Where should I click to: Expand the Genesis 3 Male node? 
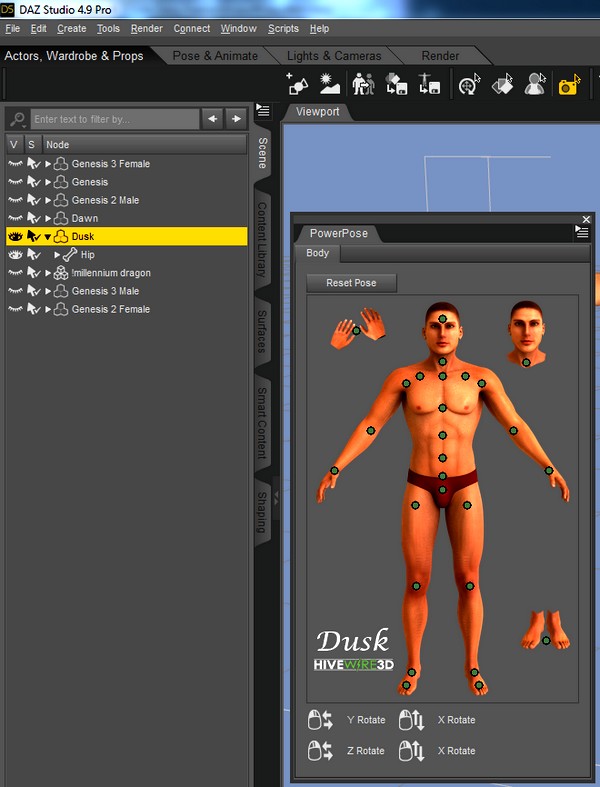[48, 291]
